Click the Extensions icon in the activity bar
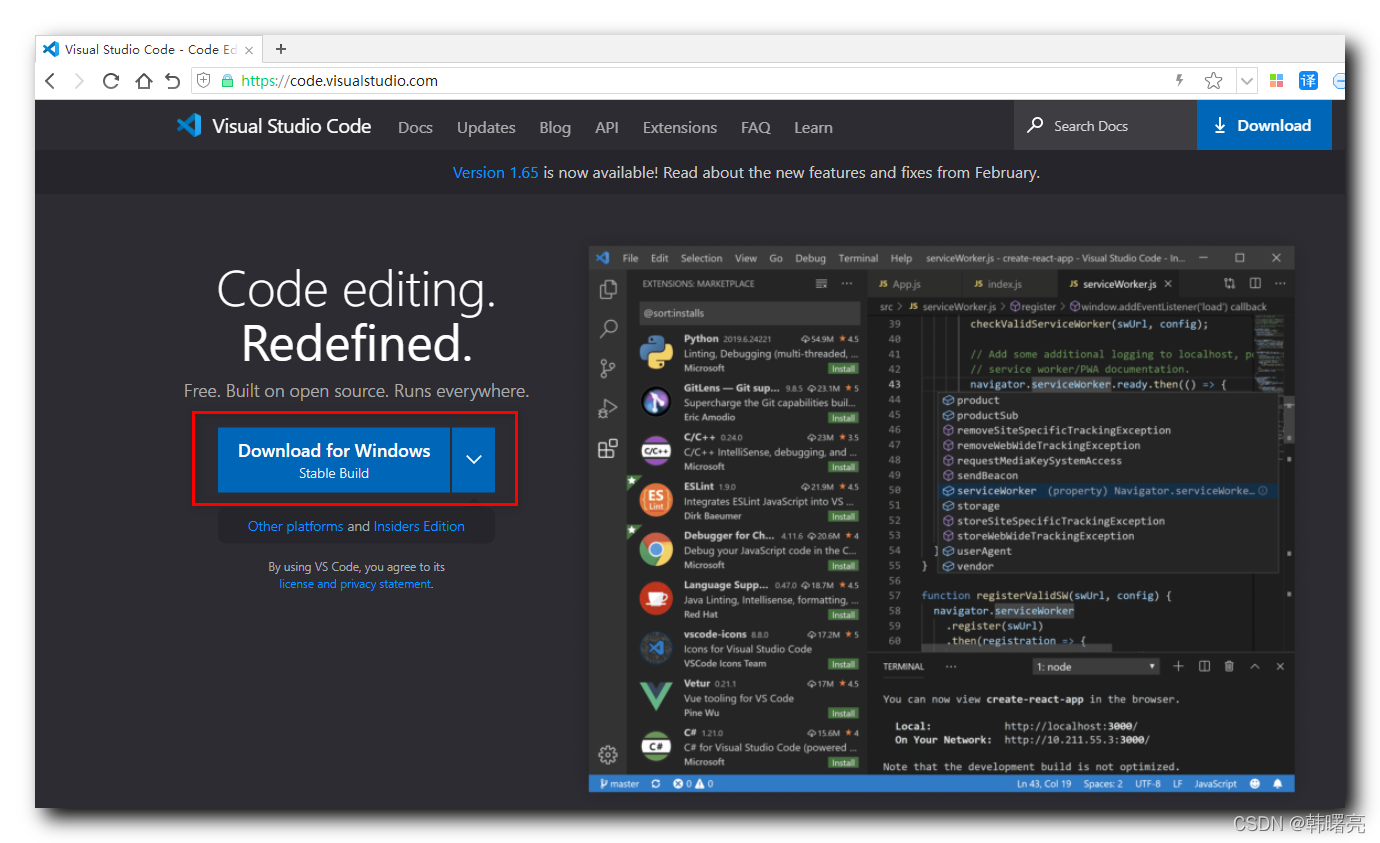 click(x=608, y=449)
